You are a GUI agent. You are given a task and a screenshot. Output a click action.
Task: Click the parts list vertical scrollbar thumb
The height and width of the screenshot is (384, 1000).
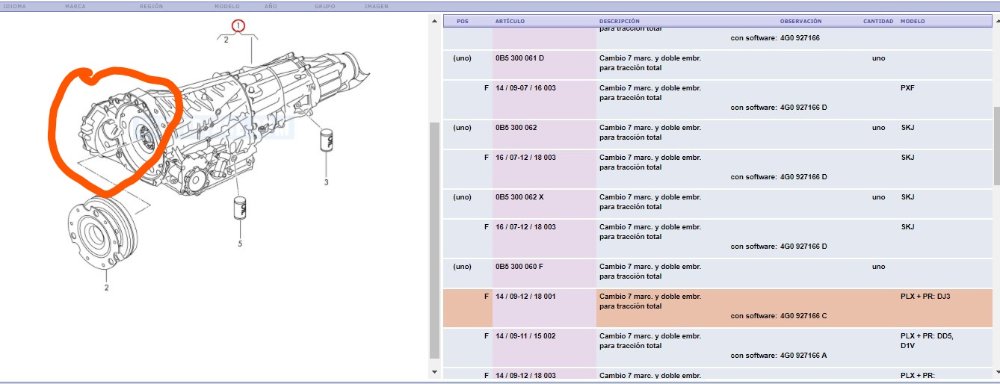click(435, 240)
